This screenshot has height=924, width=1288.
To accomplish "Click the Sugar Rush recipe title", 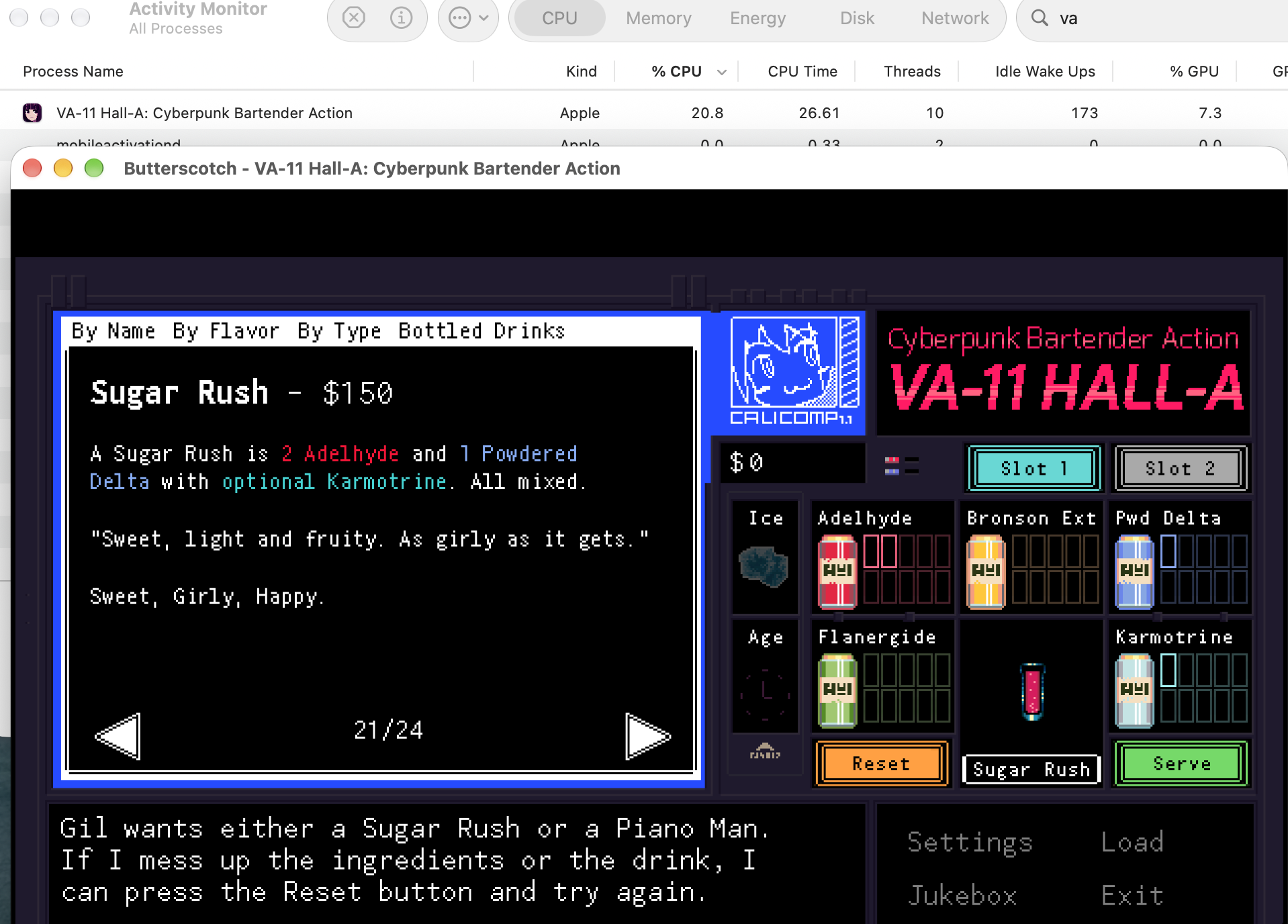I will coord(179,393).
